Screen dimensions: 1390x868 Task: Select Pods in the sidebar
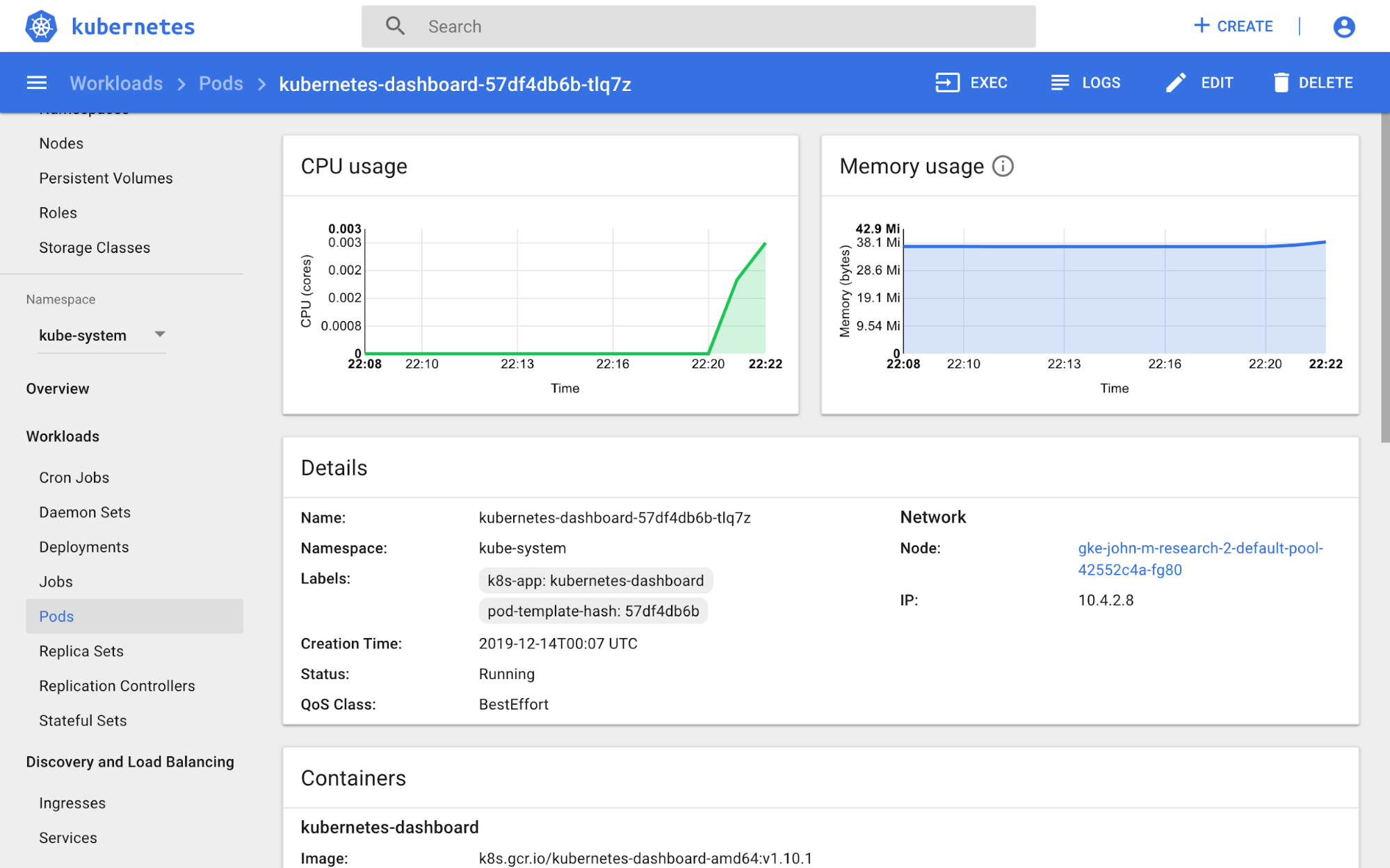pyautogui.click(x=56, y=616)
